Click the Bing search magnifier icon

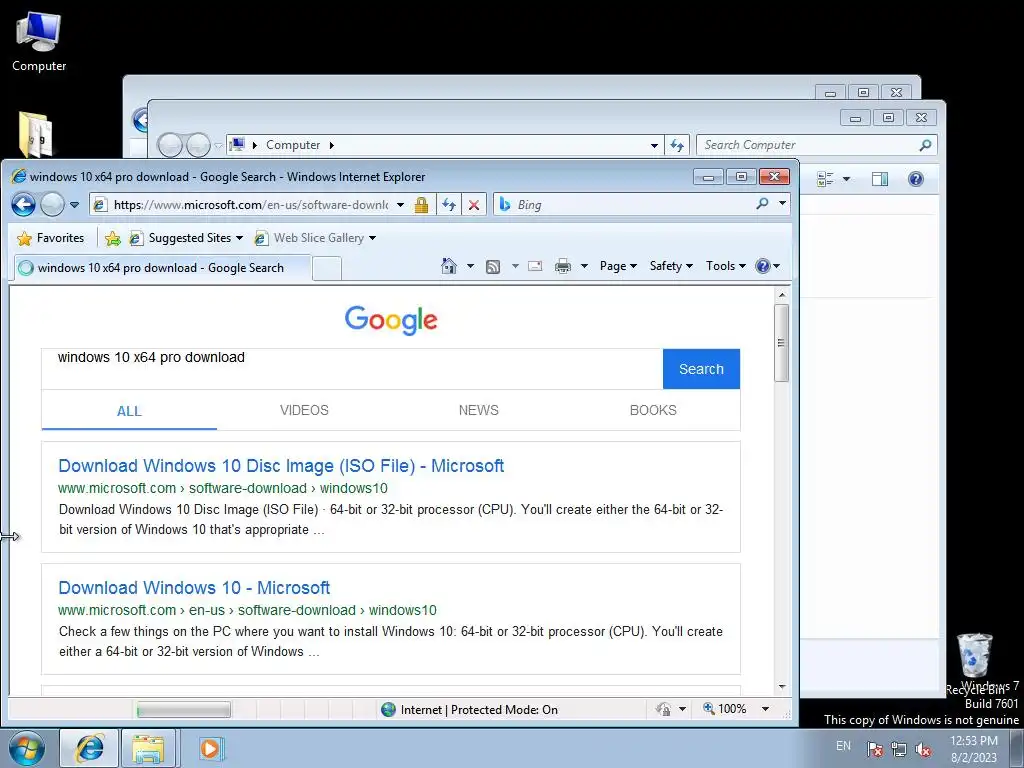click(x=761, y=204)
